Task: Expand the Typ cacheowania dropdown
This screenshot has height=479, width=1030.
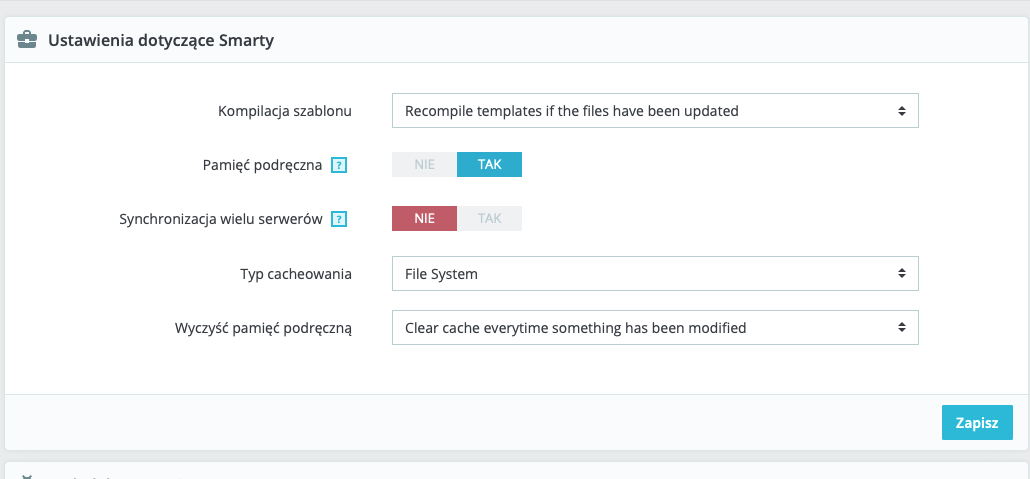Action: (654, 273)
